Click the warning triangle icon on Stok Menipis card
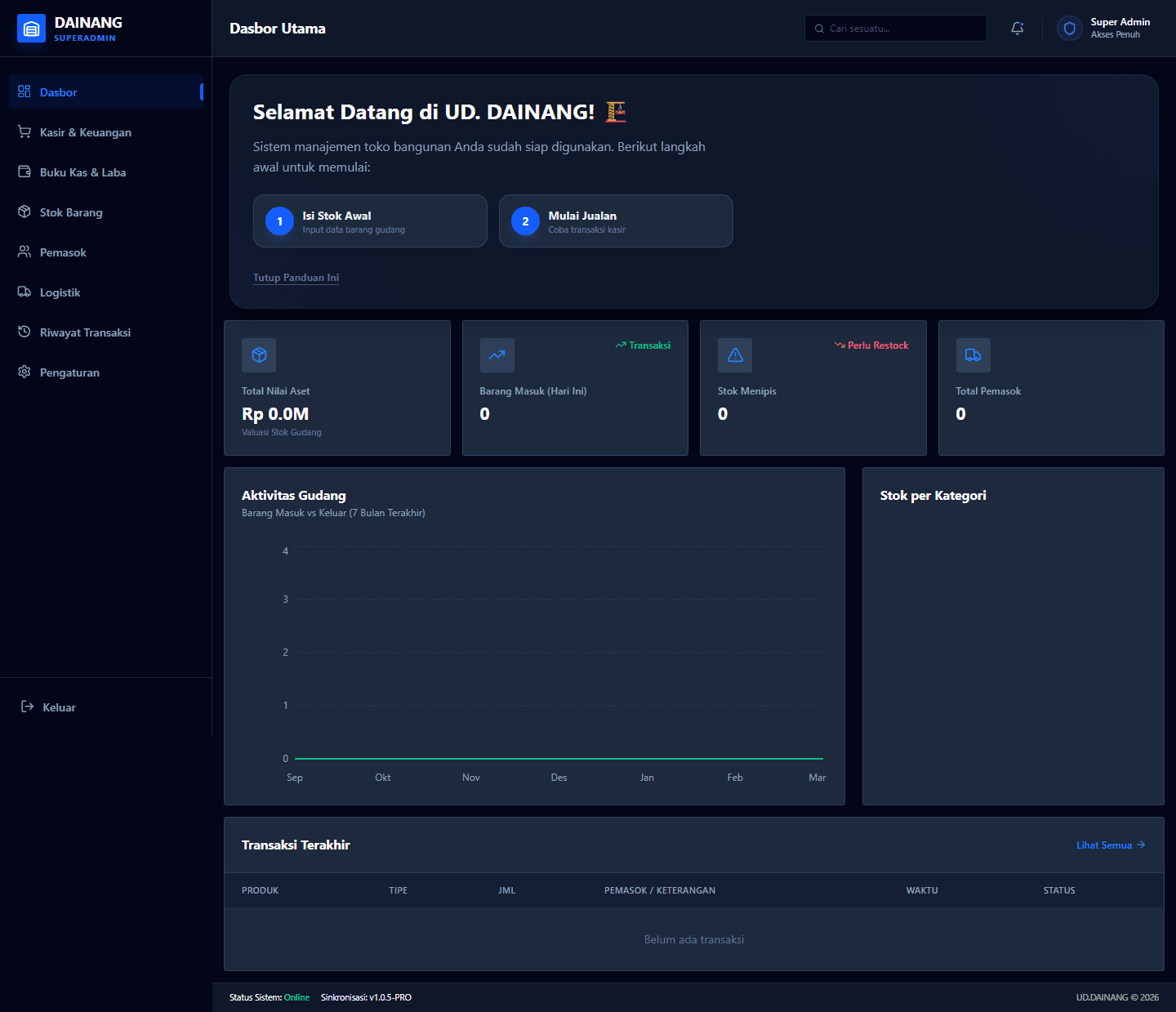The height and width of the screenshot is (1012, 1176). point(735,355)
